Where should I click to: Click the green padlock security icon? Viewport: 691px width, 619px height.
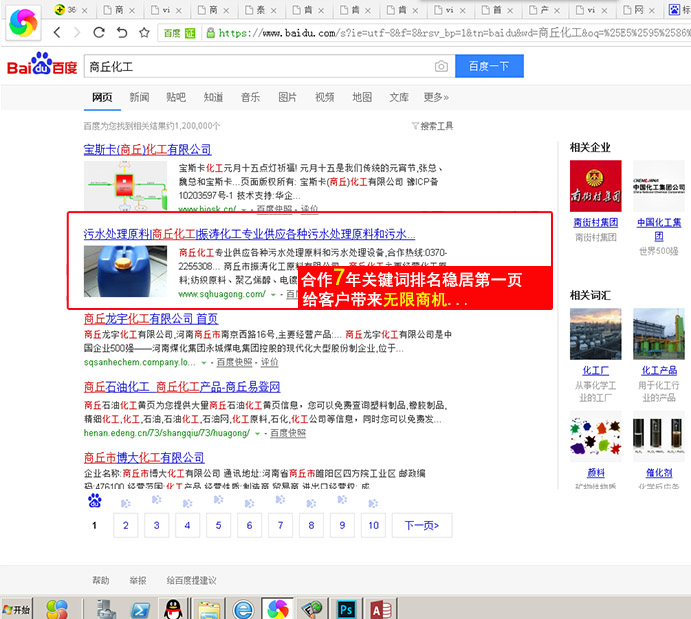coord(211,33)
